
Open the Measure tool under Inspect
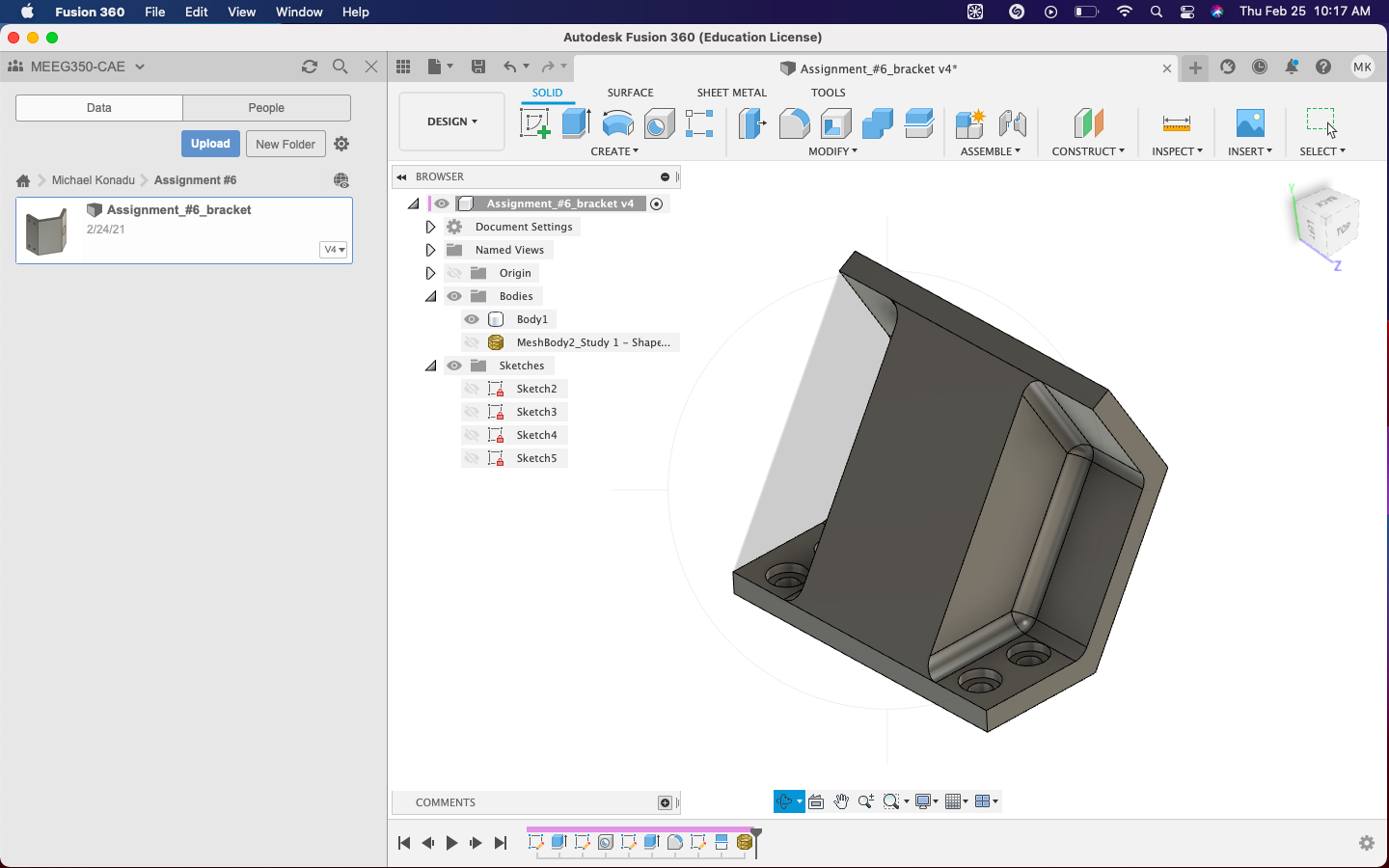[x=1176, y=123]
